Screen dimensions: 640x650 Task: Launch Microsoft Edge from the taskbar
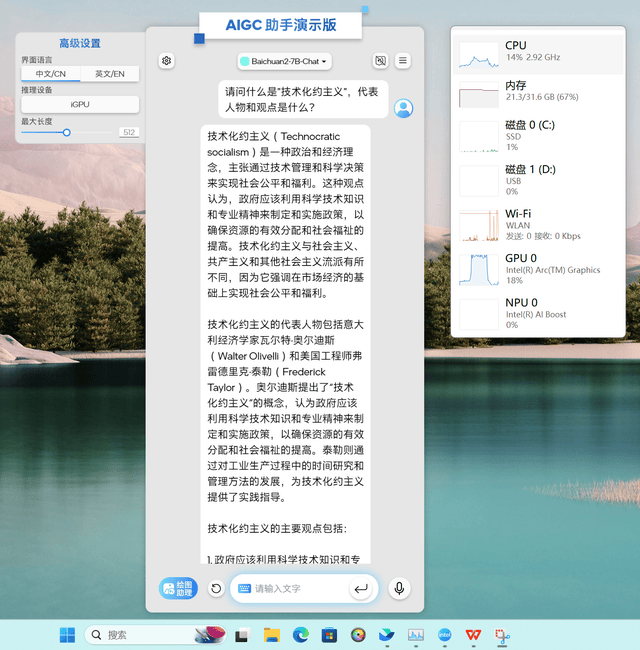(301, 635)
